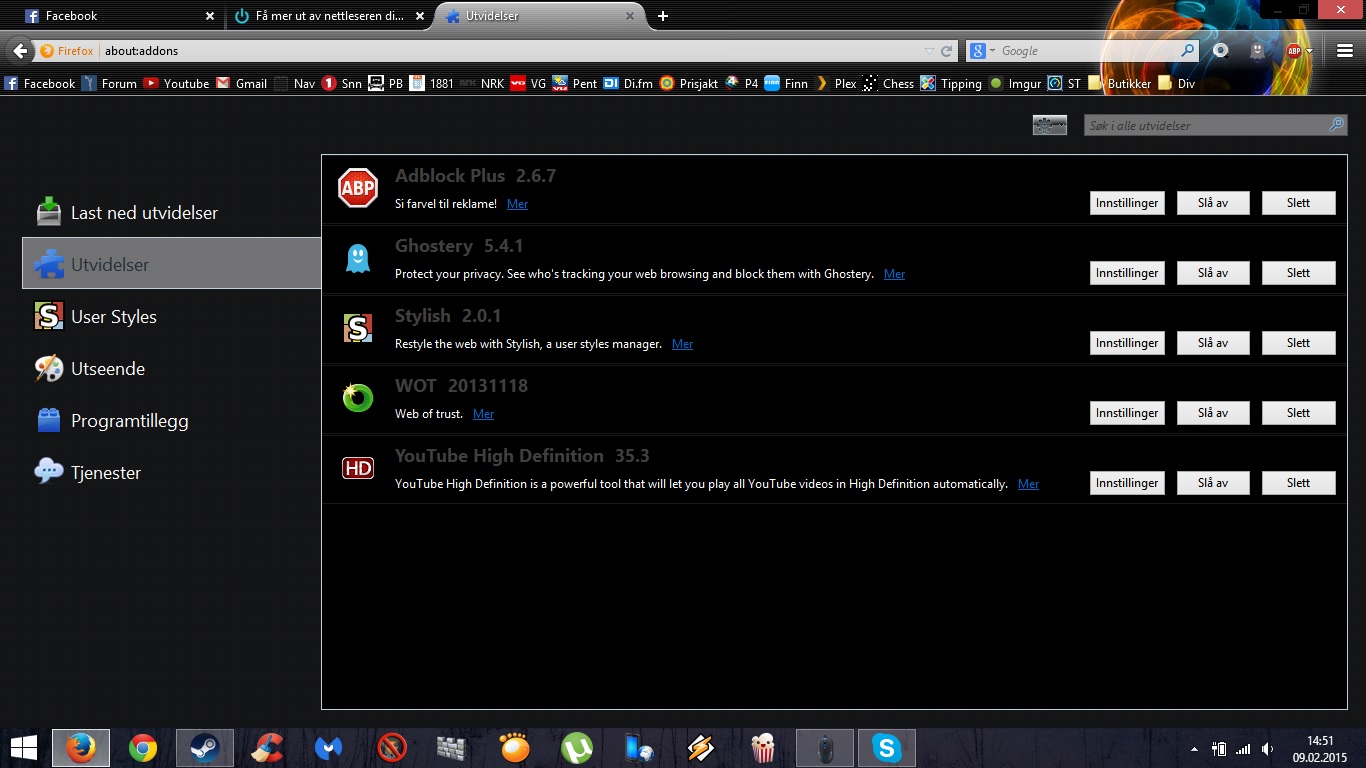Launch Steam from the taskbar
This screenshot has width=1366, height=768.
205,748
